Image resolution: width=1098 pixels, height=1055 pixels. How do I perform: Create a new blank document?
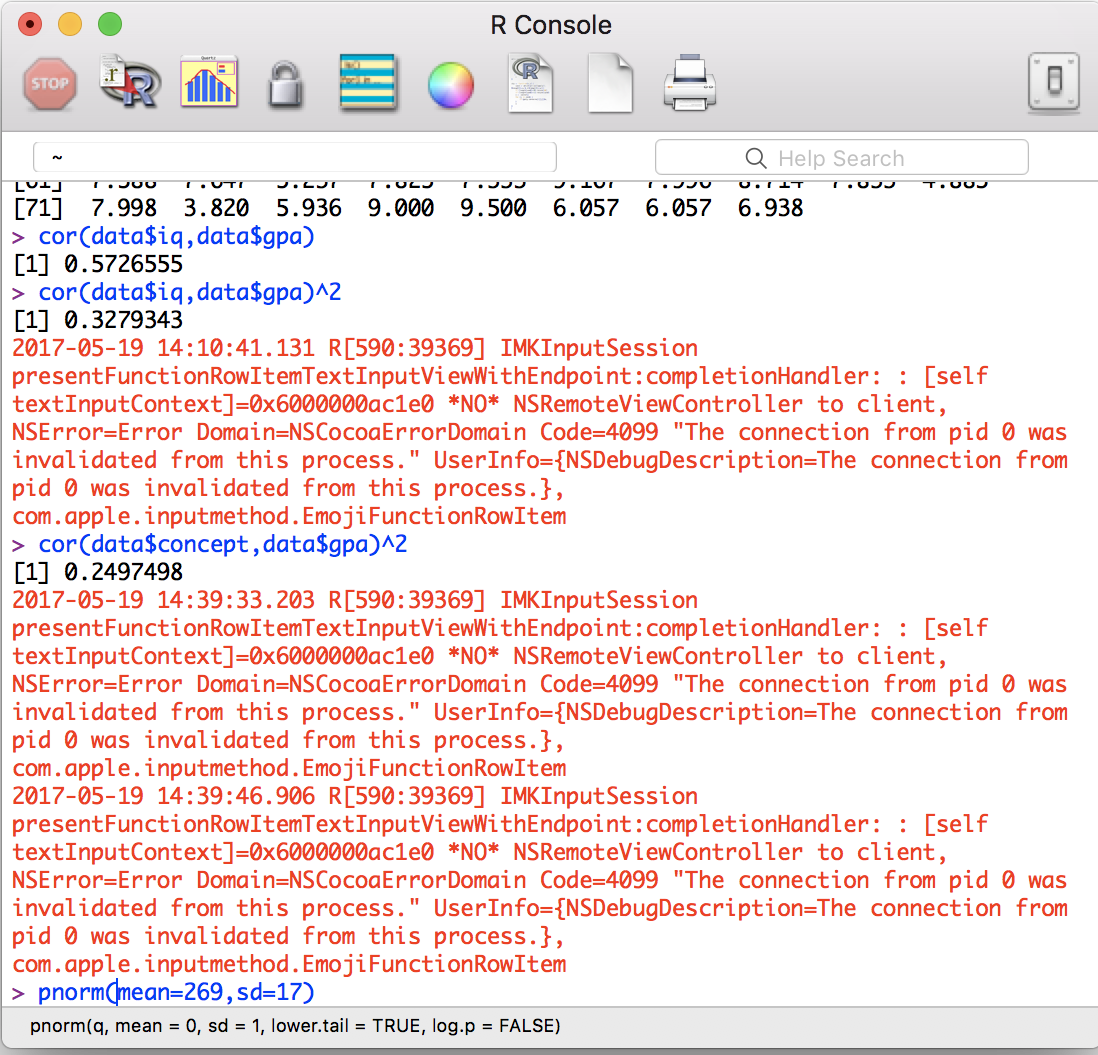point(610,84)
